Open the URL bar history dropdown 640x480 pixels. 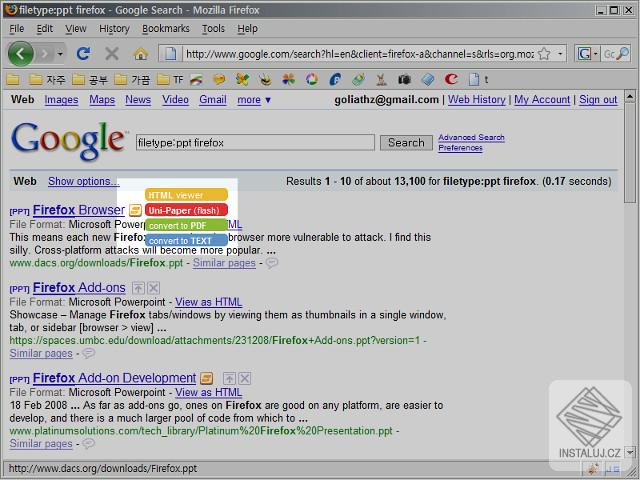pyautogui.click(x=560, y=53)
